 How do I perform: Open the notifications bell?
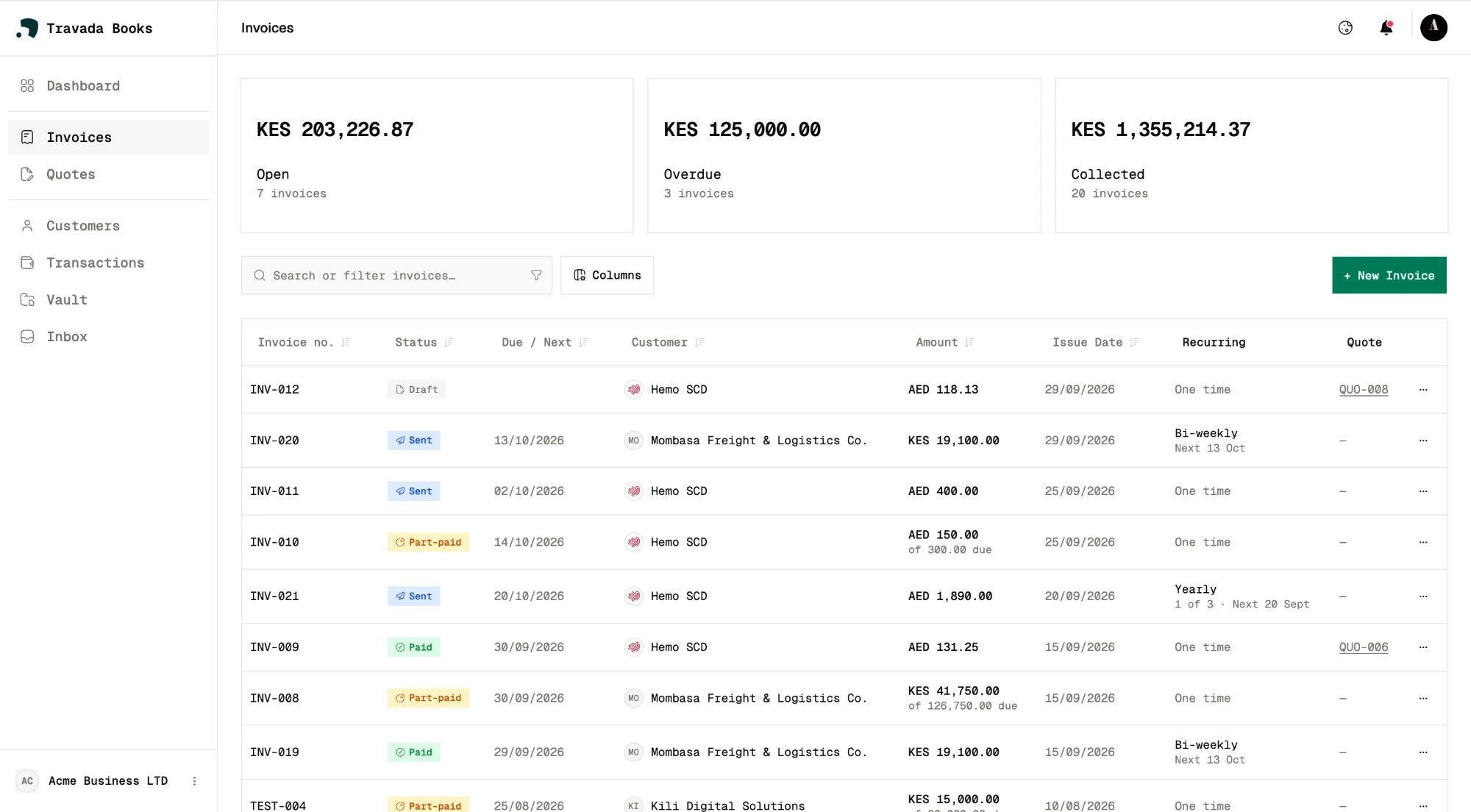click(1386, 28)
